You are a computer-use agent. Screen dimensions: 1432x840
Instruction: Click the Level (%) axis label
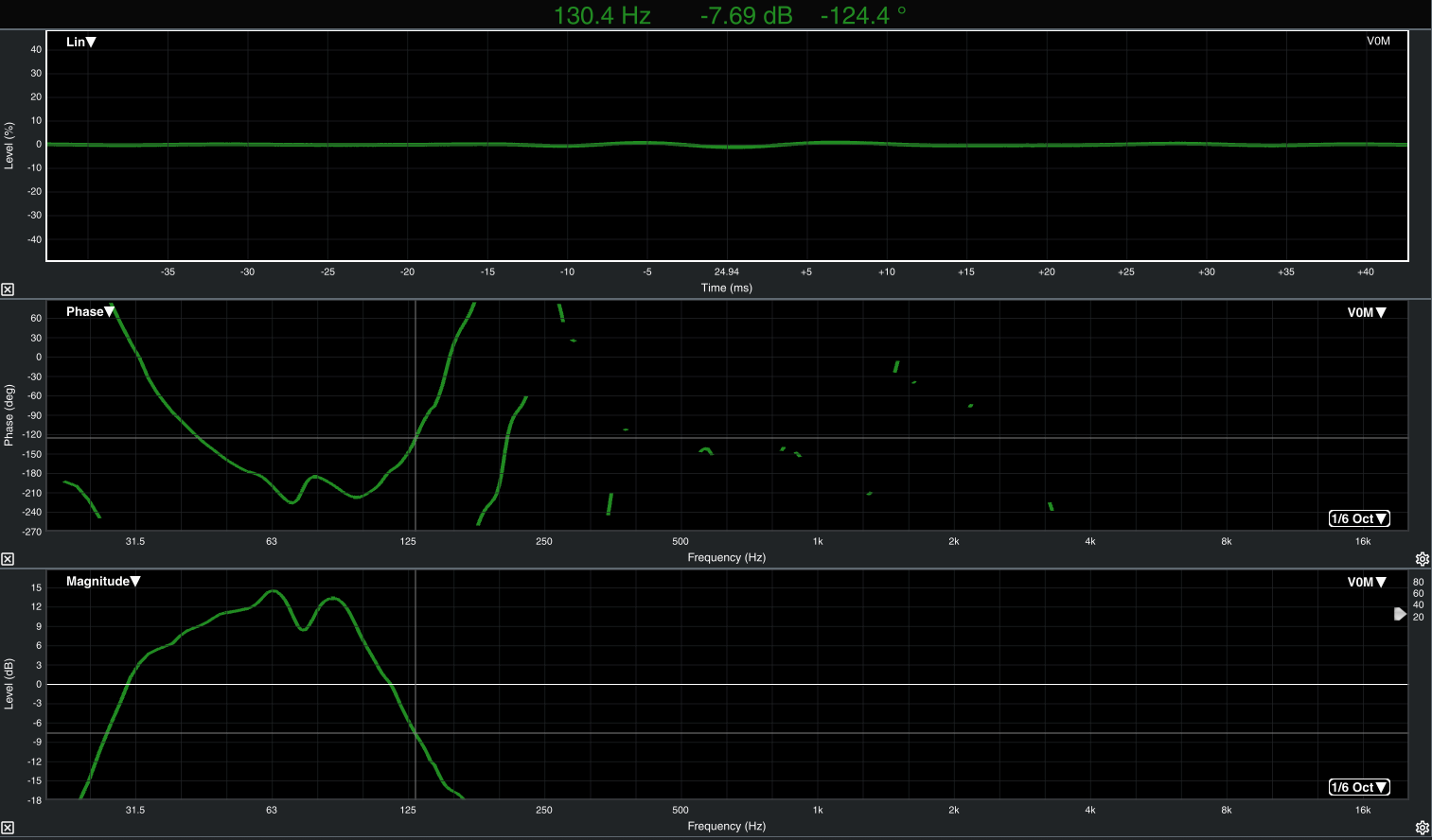click(x=9, y=145)
